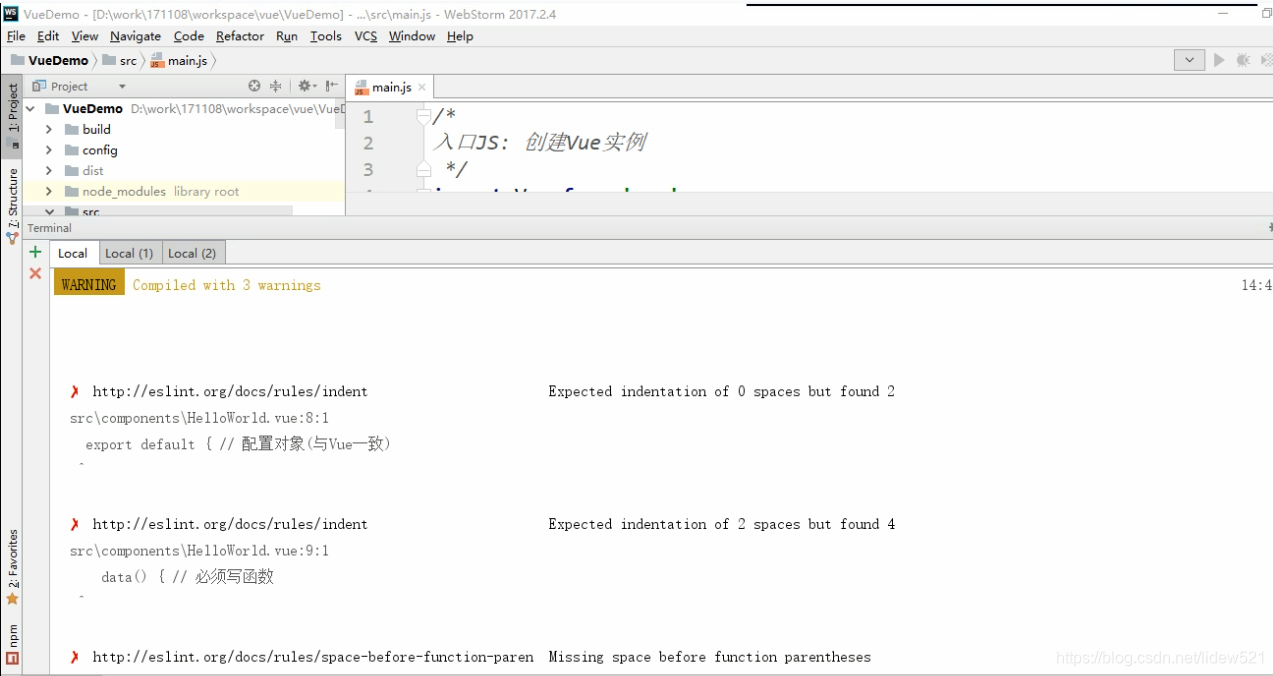This screenshot has height=676, width=1273.
Task: Open the Help menu
Action: pos(460,36)
